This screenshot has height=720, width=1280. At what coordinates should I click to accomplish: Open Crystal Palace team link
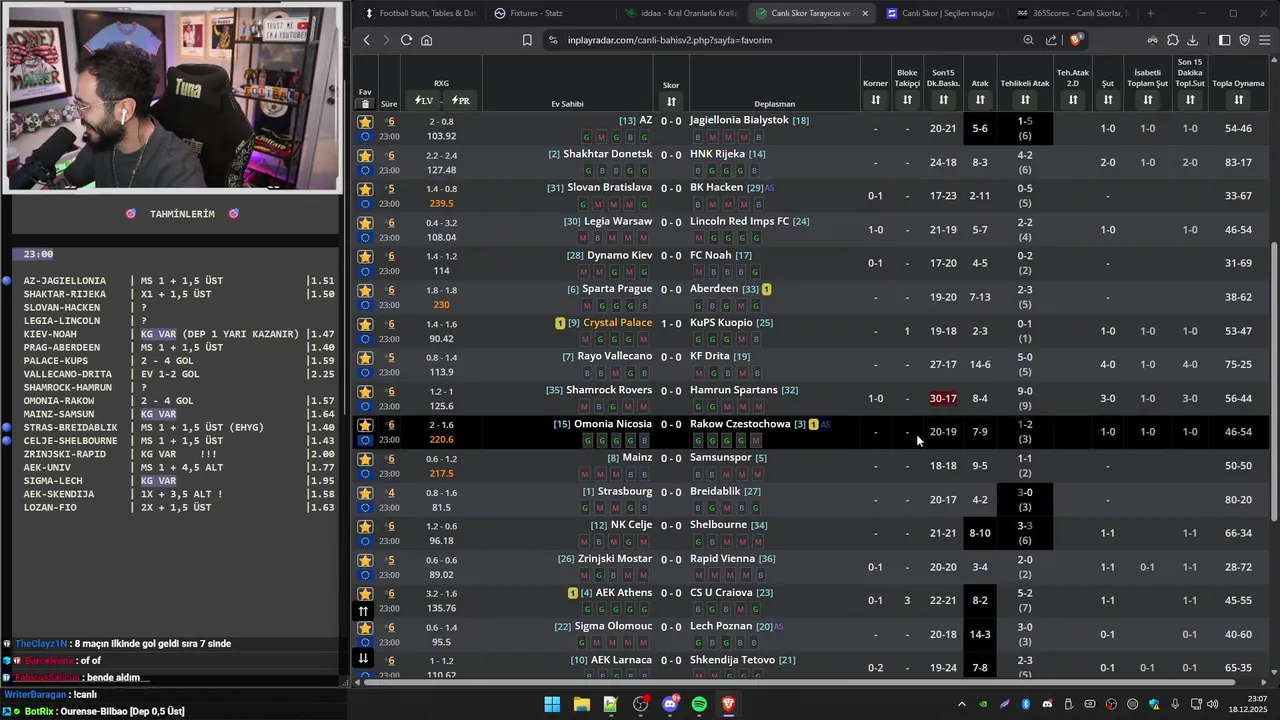click(617, 323)
